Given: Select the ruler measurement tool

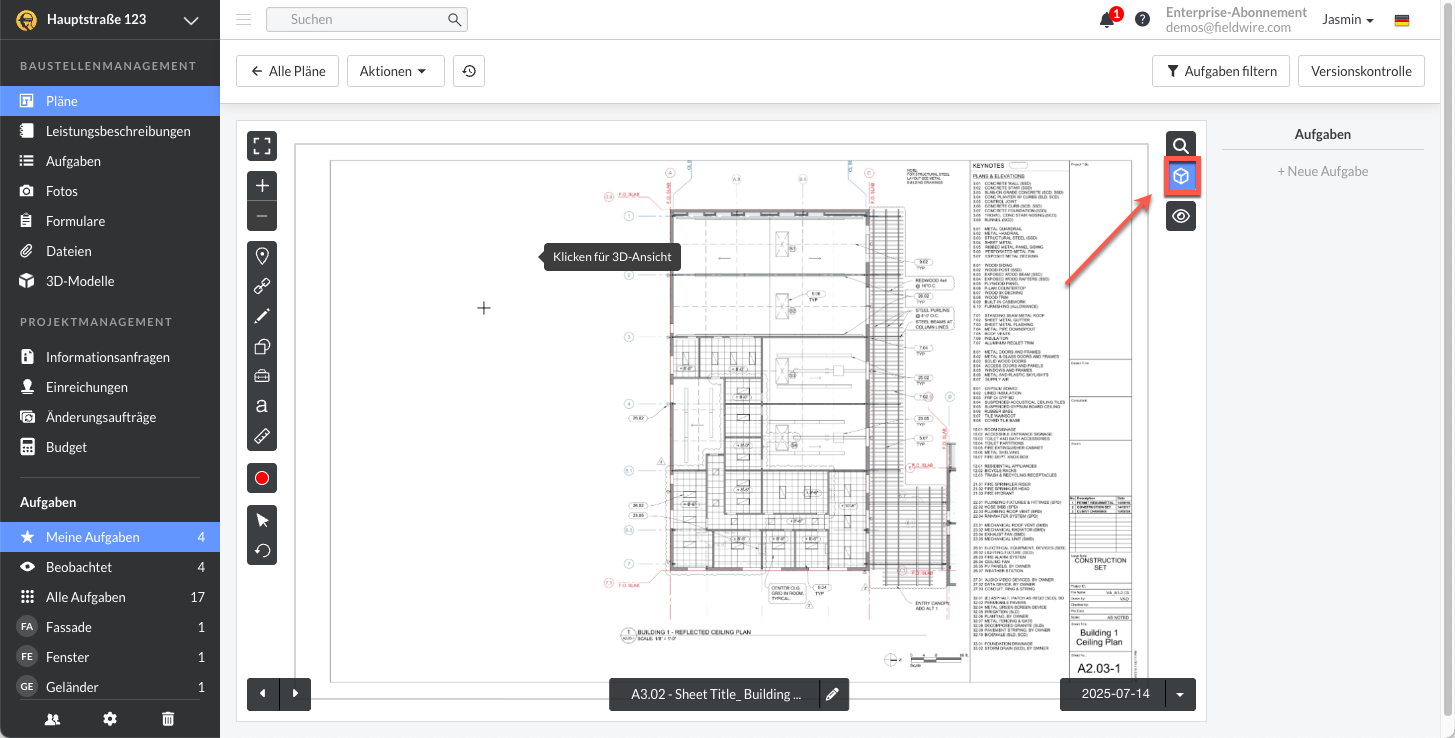Looking at the screenshot, I should coord(262,436).
